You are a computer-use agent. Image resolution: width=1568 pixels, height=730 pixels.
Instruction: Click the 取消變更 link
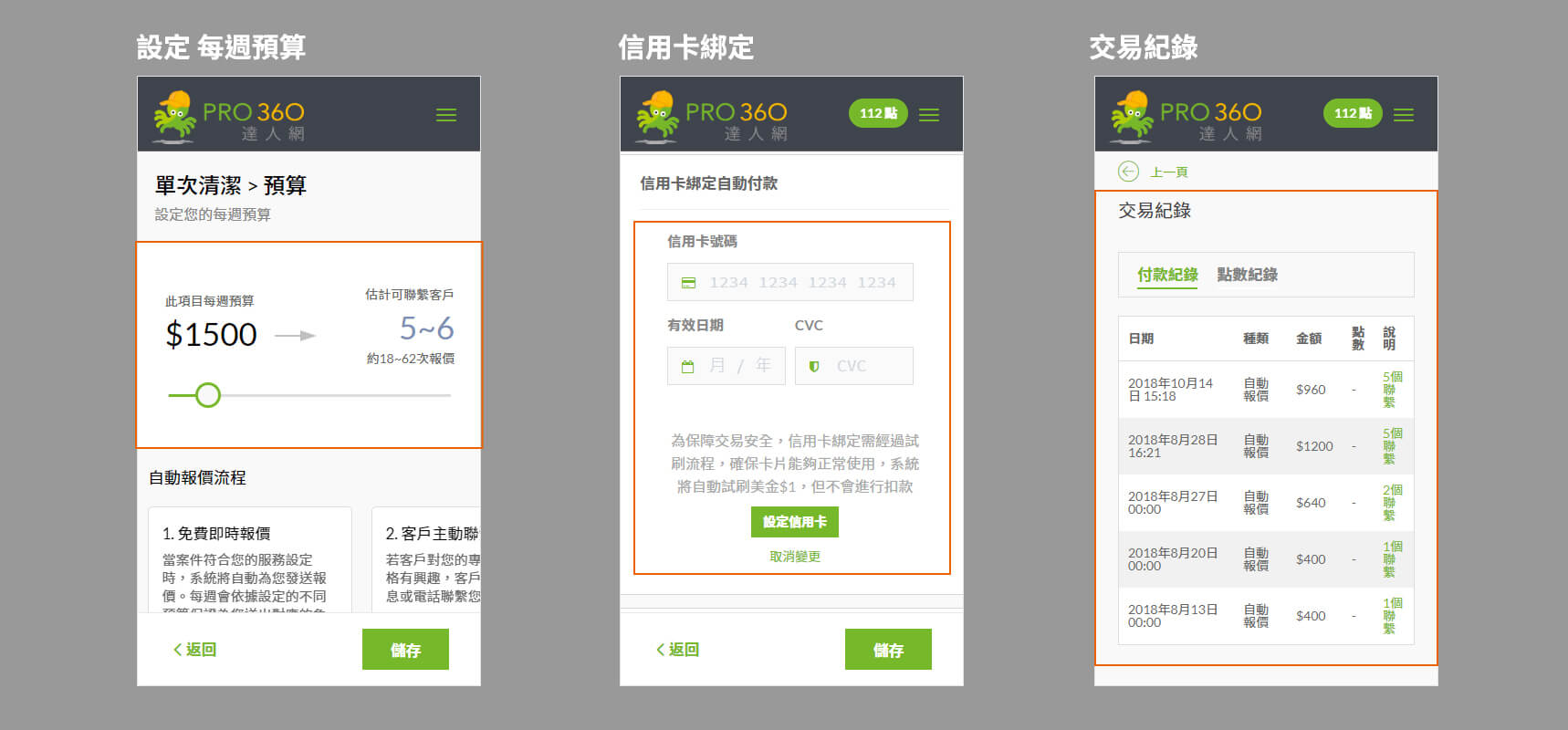[x=795, y=557]
